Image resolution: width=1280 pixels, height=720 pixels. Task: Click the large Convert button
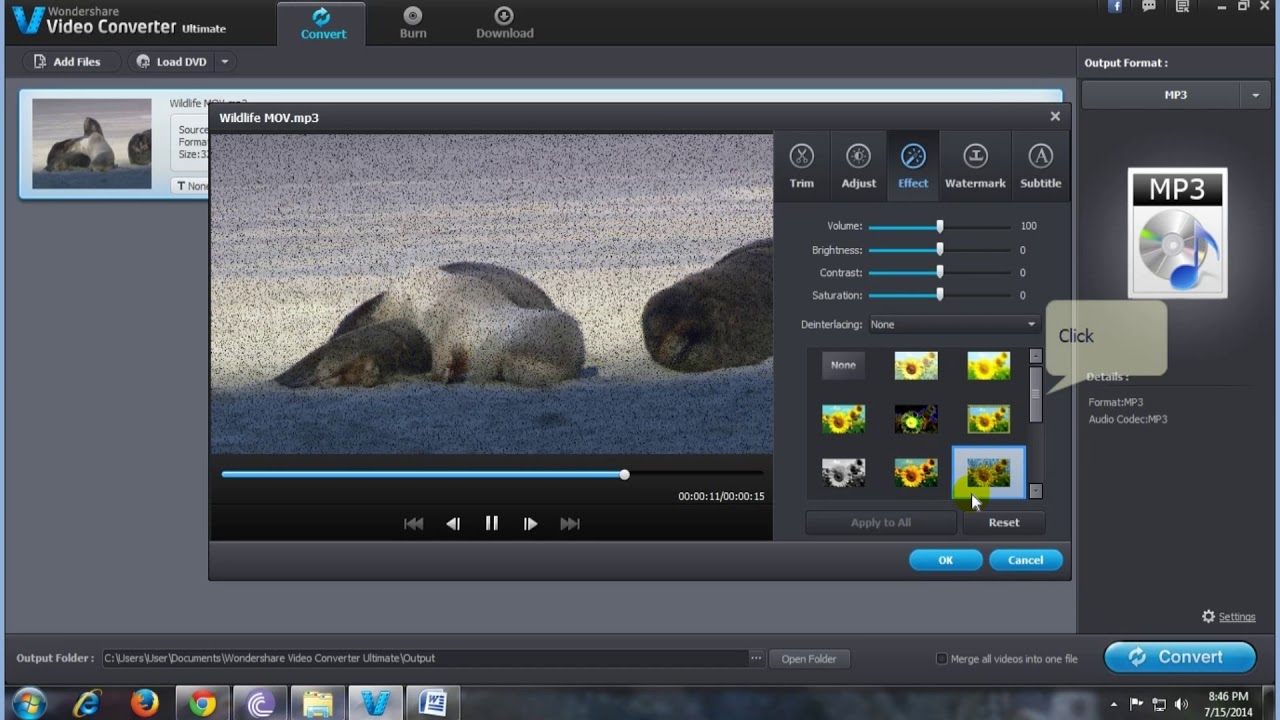(x=1180, y=657)
